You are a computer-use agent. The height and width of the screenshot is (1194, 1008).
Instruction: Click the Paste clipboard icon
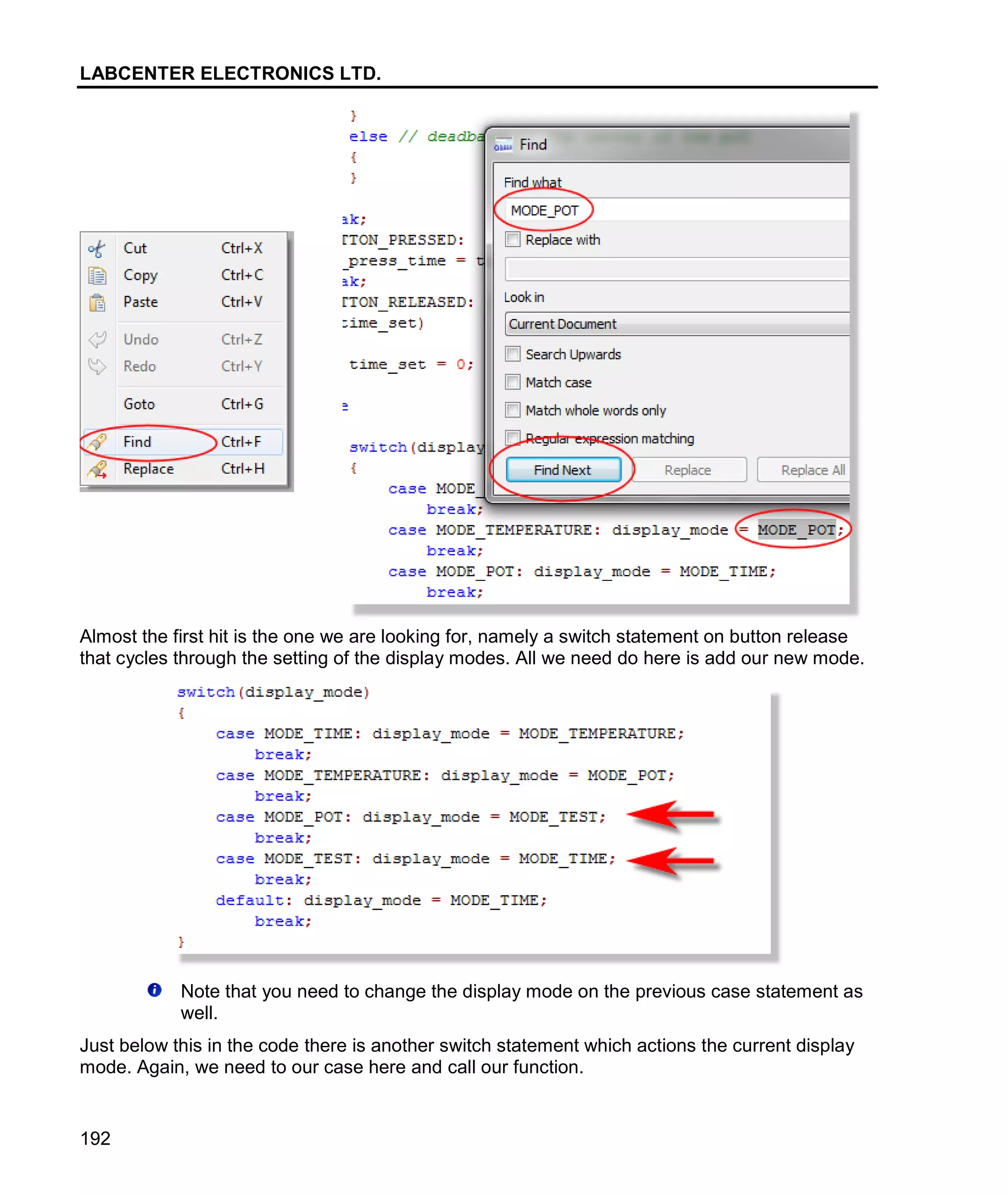(97, 302)
